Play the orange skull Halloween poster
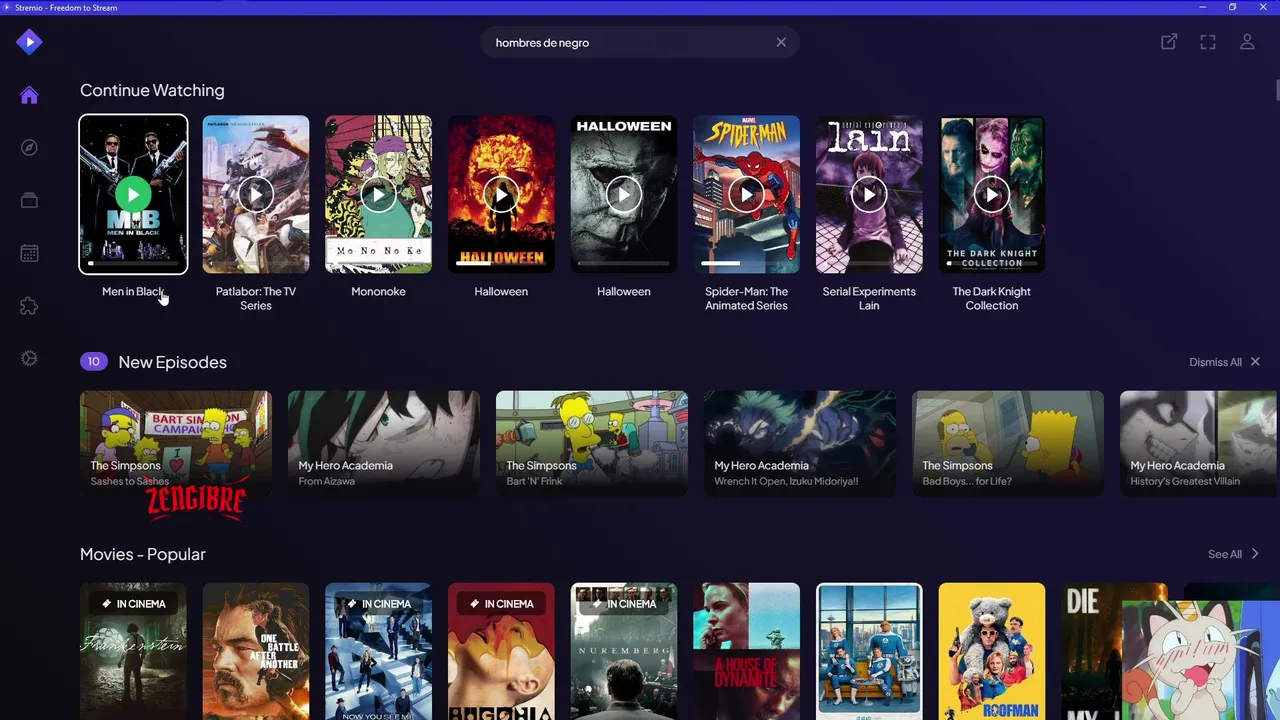This screenshot has height=720, width=1280. 501,194
